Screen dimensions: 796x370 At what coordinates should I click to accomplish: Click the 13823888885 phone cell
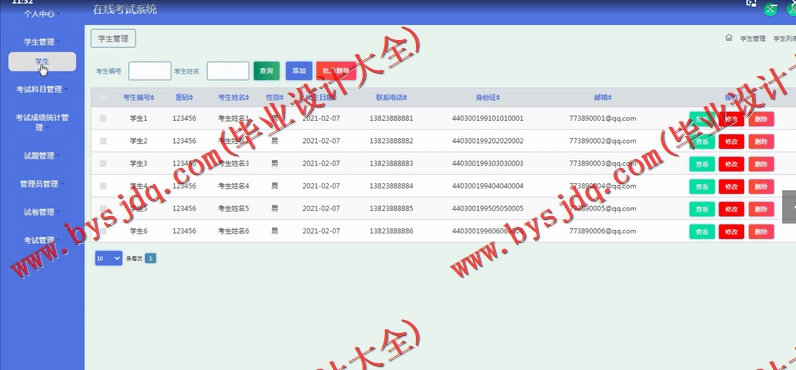391,209
